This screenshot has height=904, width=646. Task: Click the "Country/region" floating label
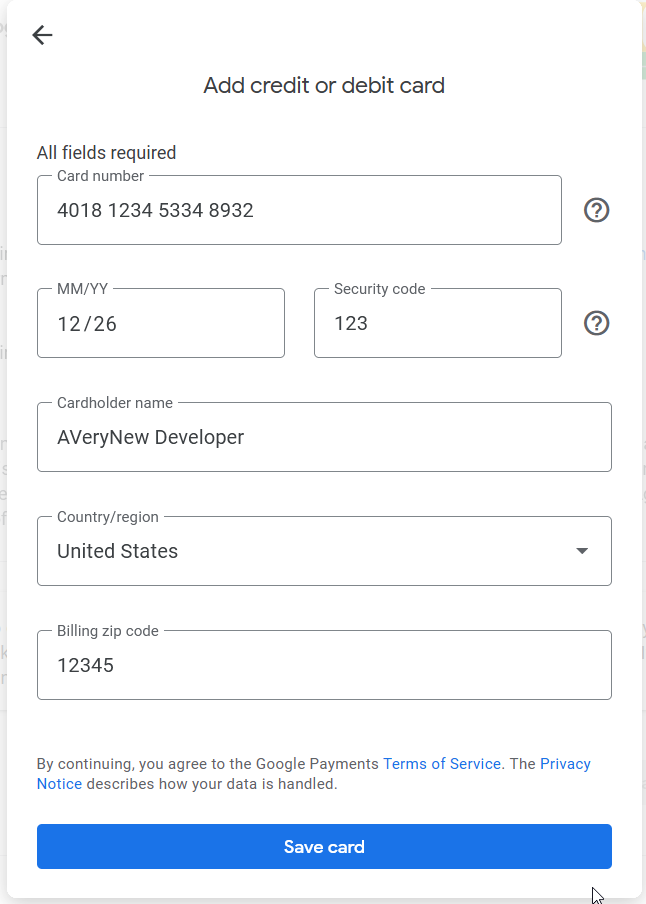107,517
